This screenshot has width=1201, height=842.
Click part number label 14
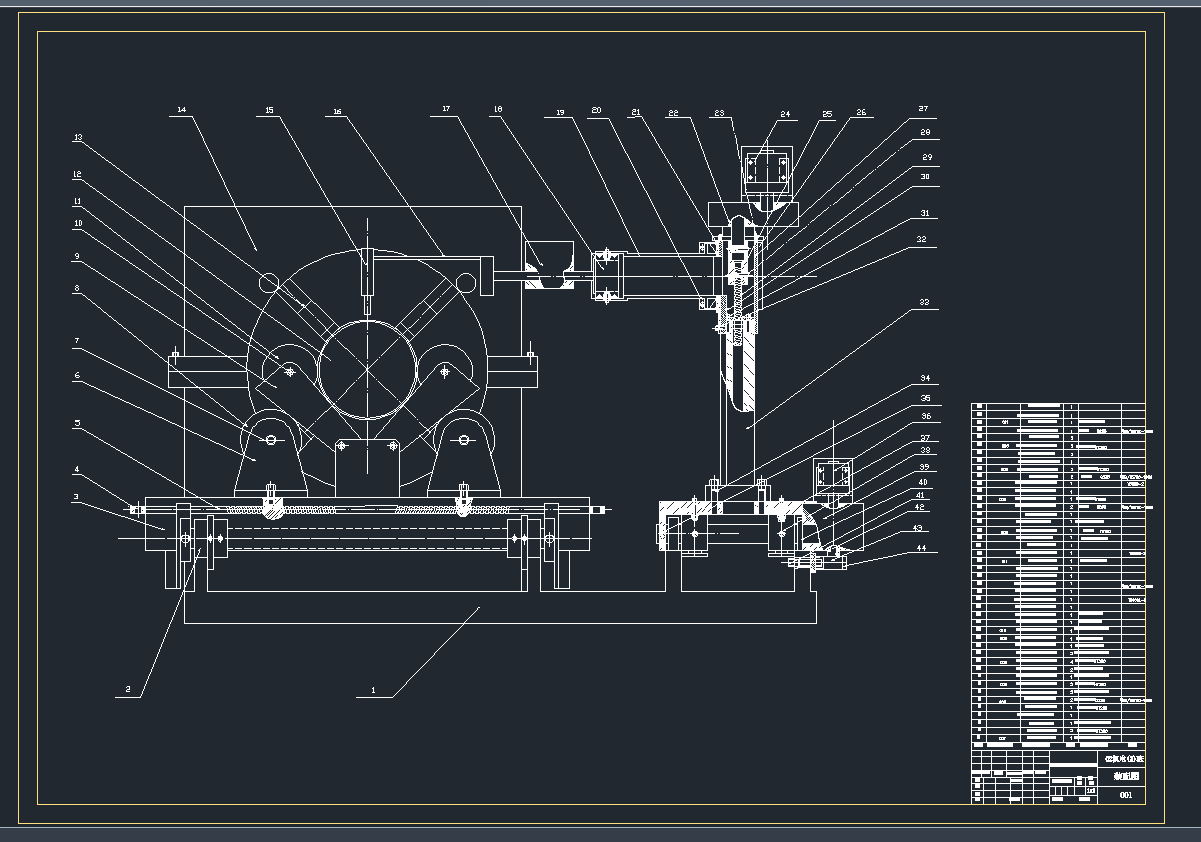[182, 109]
